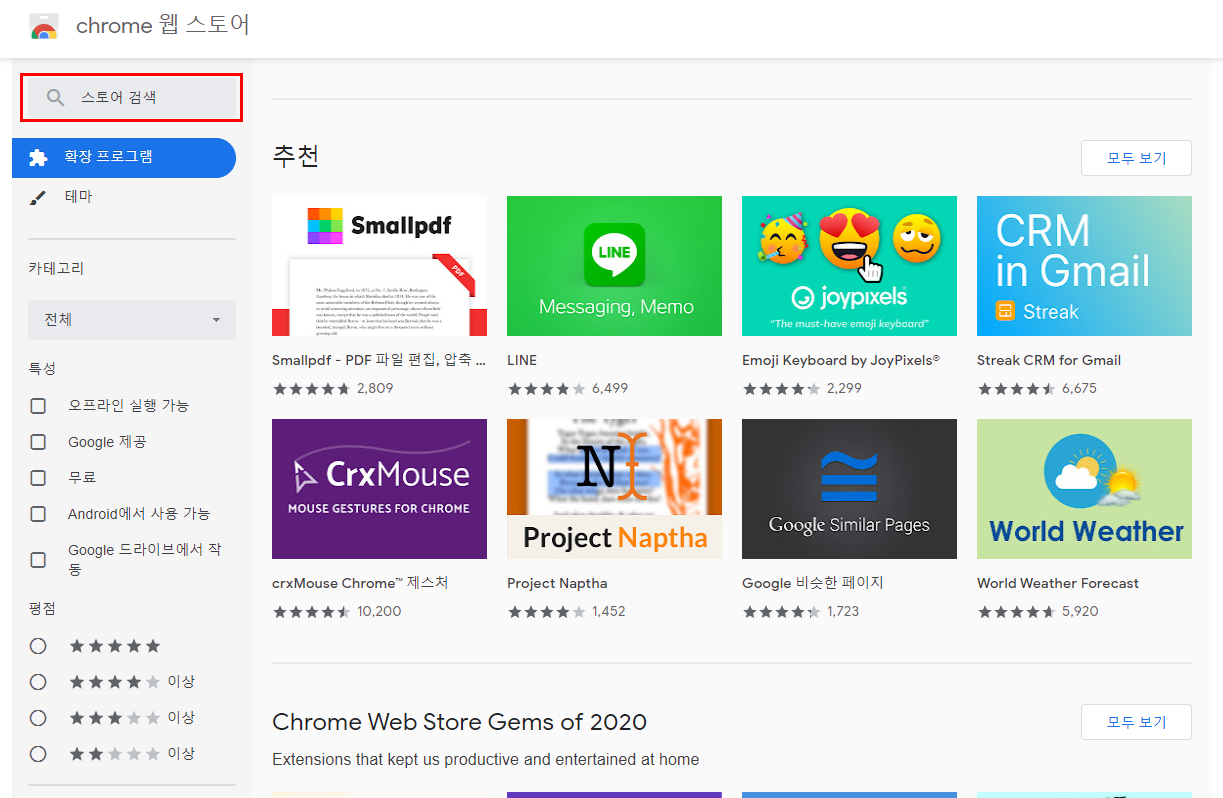Click the puzzle piece extensions icon
The height and width of the screenshot is (798, 1223).
click(x=38, y=158)
